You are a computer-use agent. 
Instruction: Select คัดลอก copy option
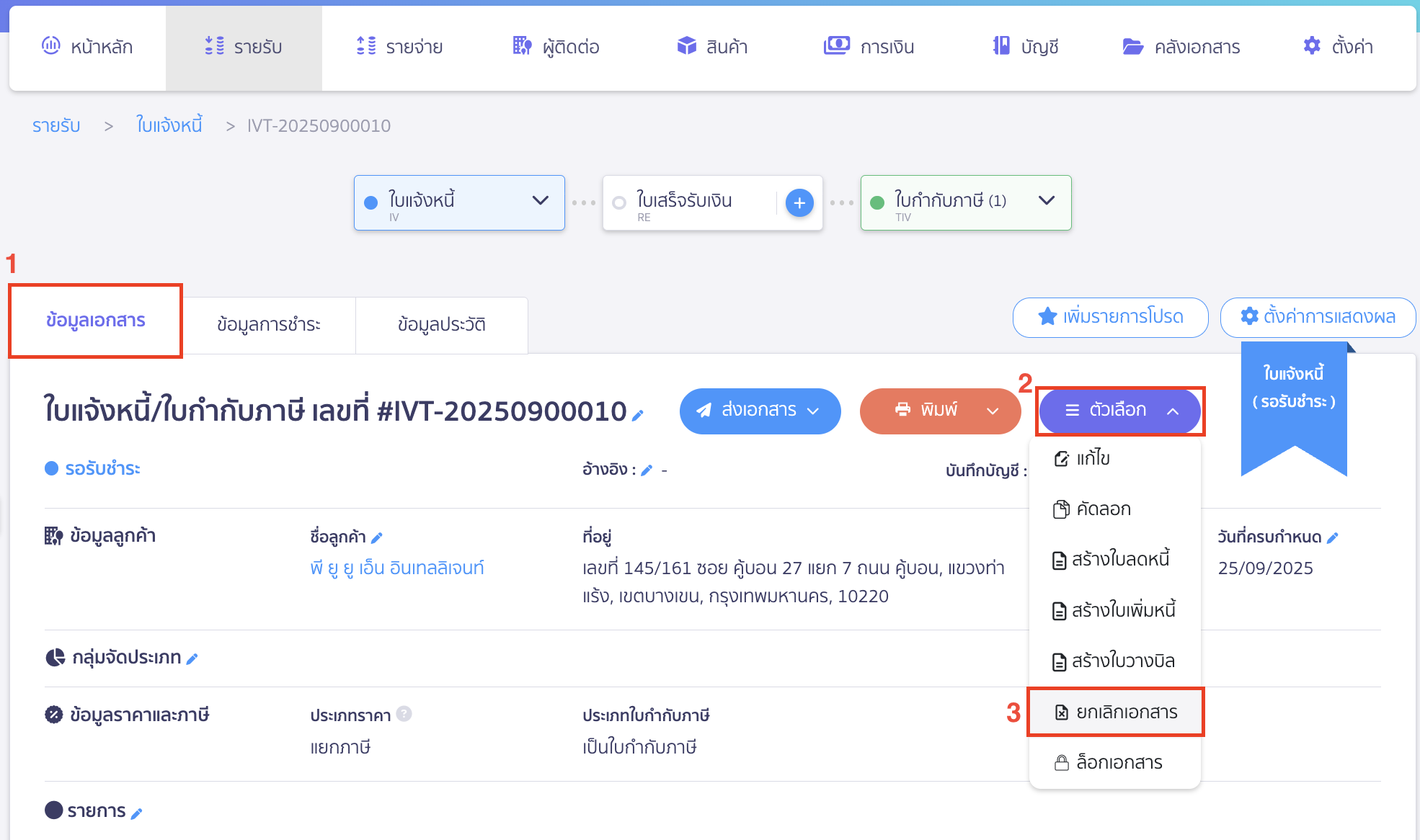tap(1114, 509)
